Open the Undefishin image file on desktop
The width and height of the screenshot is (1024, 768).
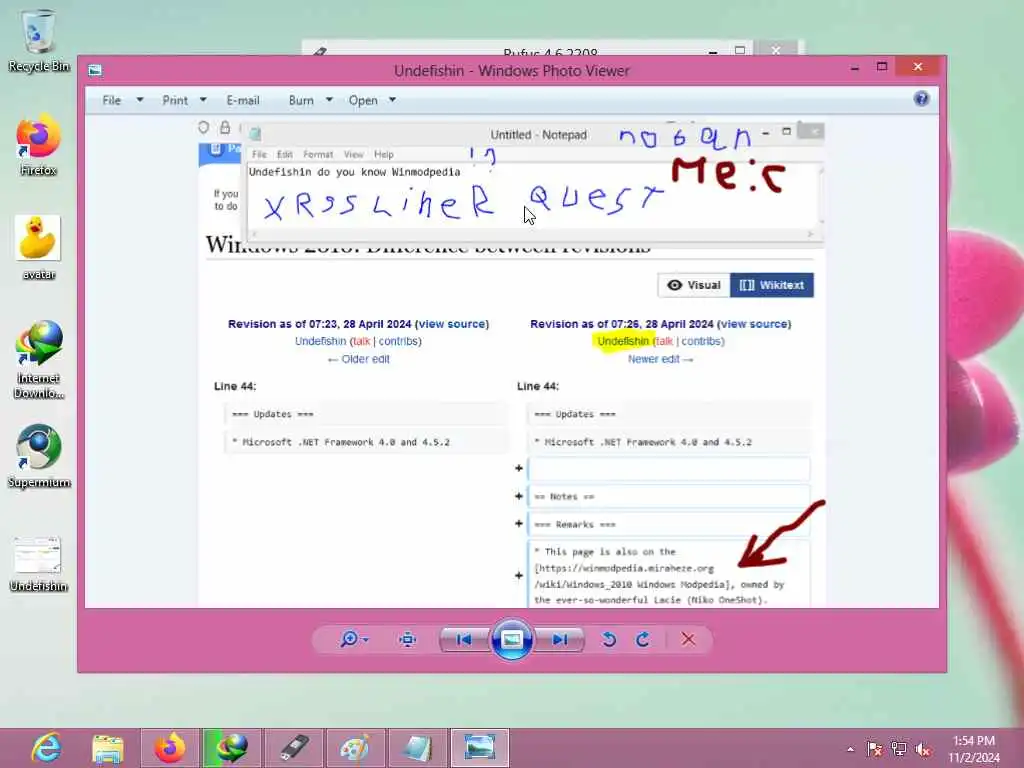pos(39,564)
